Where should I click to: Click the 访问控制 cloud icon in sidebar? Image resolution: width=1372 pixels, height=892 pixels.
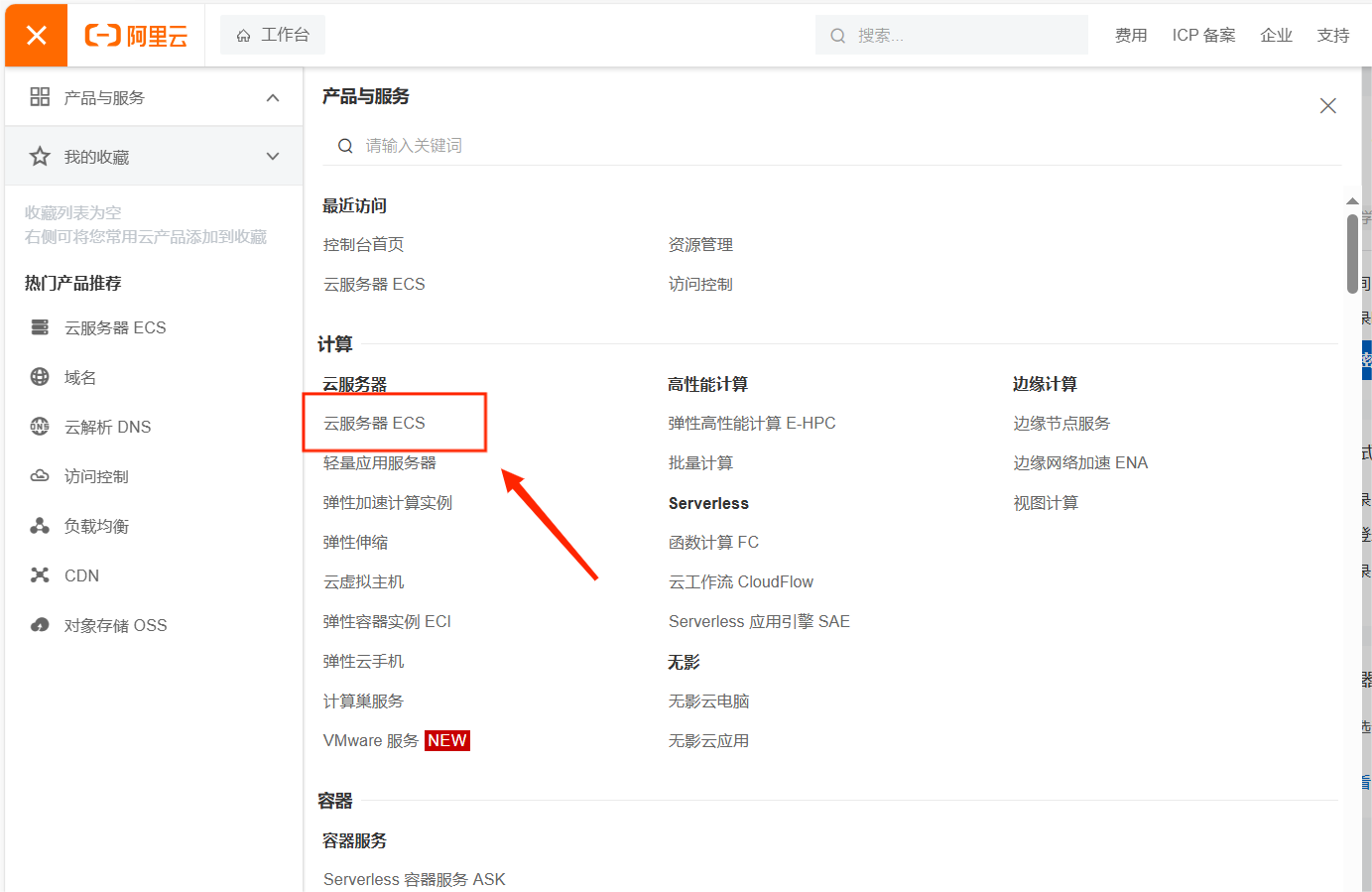(x=40, y=476)
